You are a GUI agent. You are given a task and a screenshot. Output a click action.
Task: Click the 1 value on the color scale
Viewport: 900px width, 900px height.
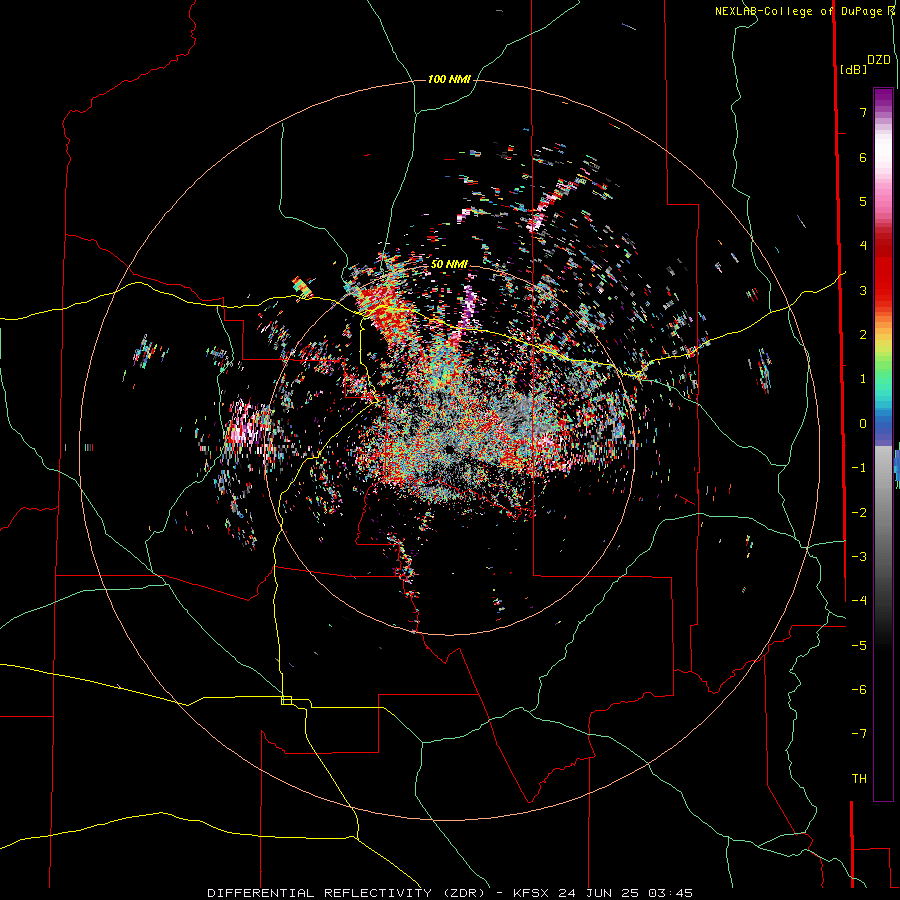coord(863,379)
